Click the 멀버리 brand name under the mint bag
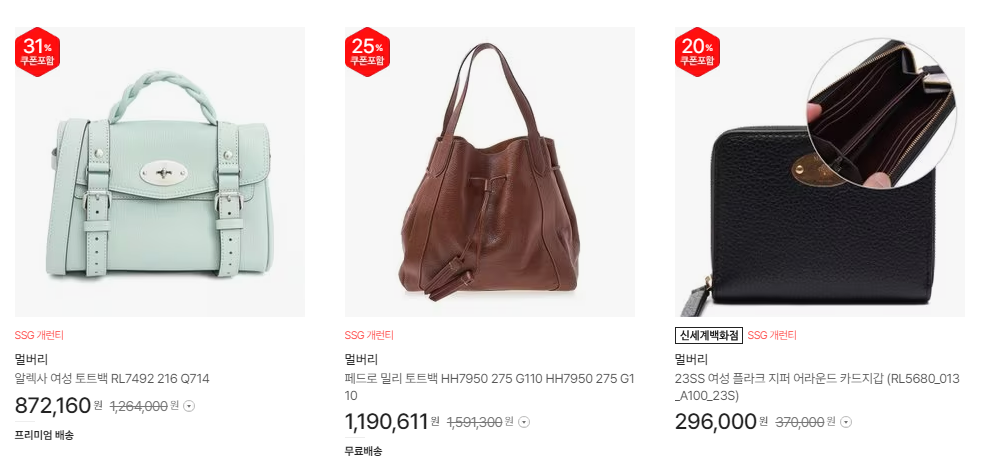 tap(31, 359)
